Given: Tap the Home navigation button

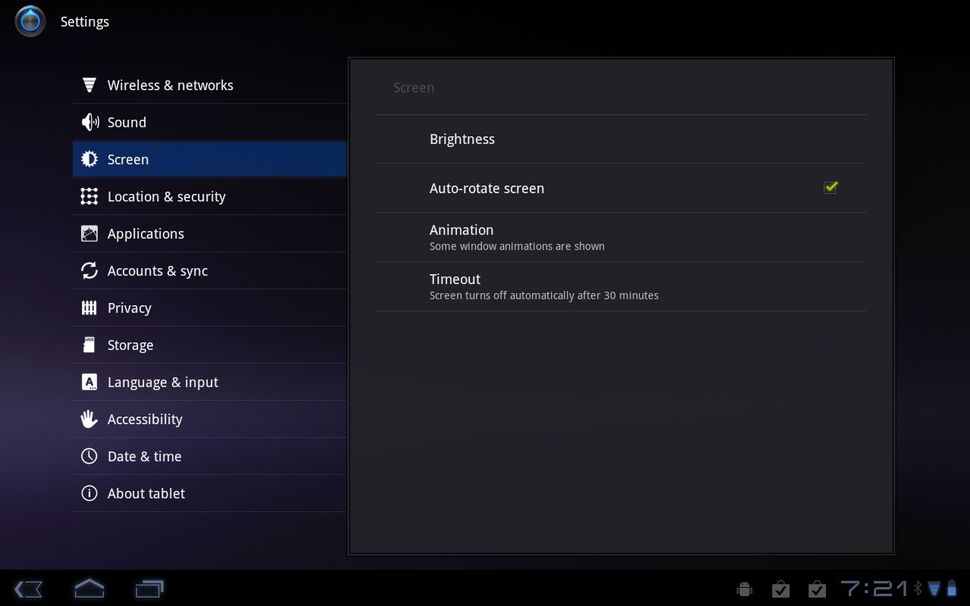Looking at the screenshot, I should [x=89, y=588].
